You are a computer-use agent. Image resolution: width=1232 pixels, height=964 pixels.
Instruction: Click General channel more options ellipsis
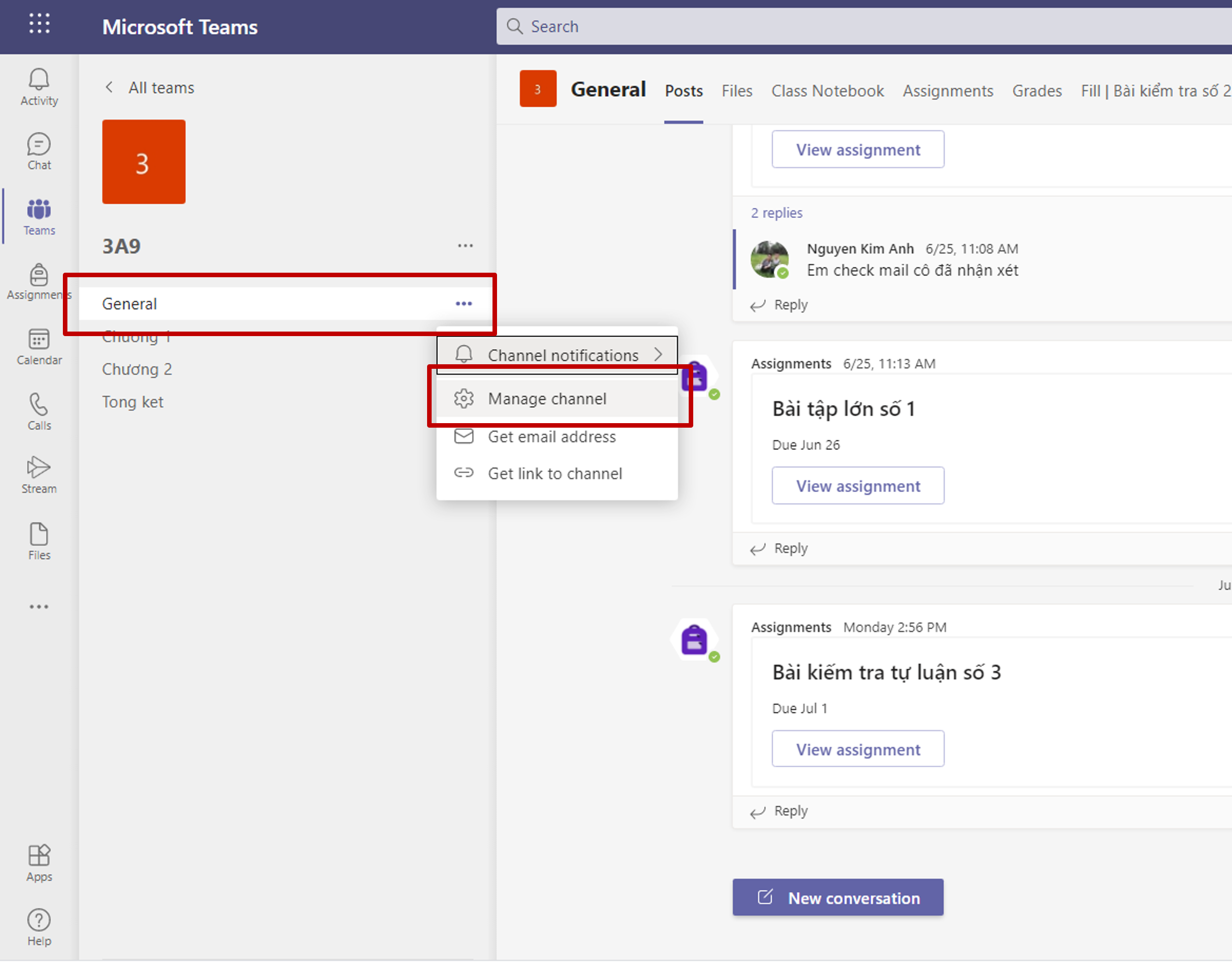tap(463, 304)
